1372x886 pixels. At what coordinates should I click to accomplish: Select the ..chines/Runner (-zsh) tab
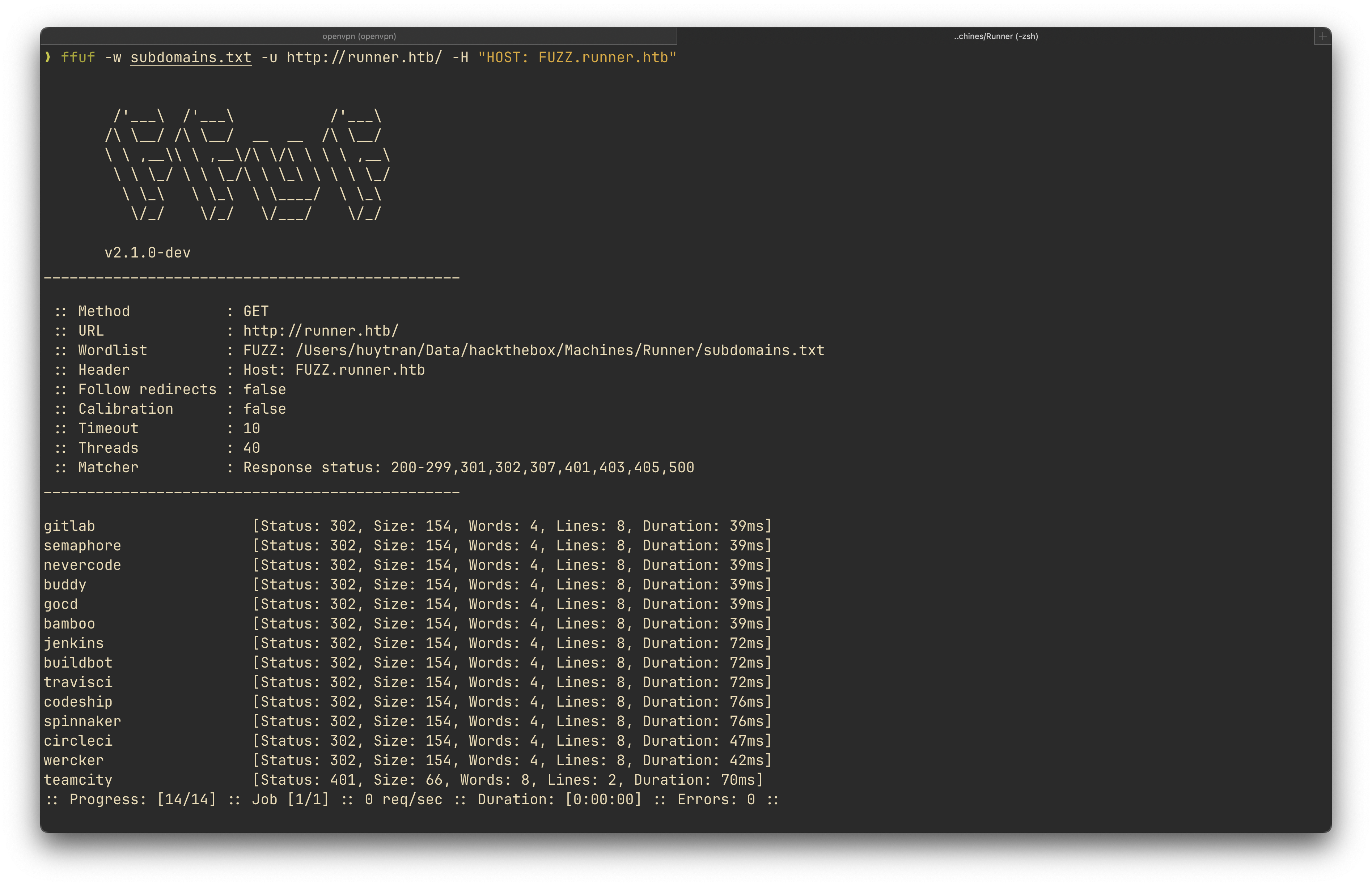point(996,36)
